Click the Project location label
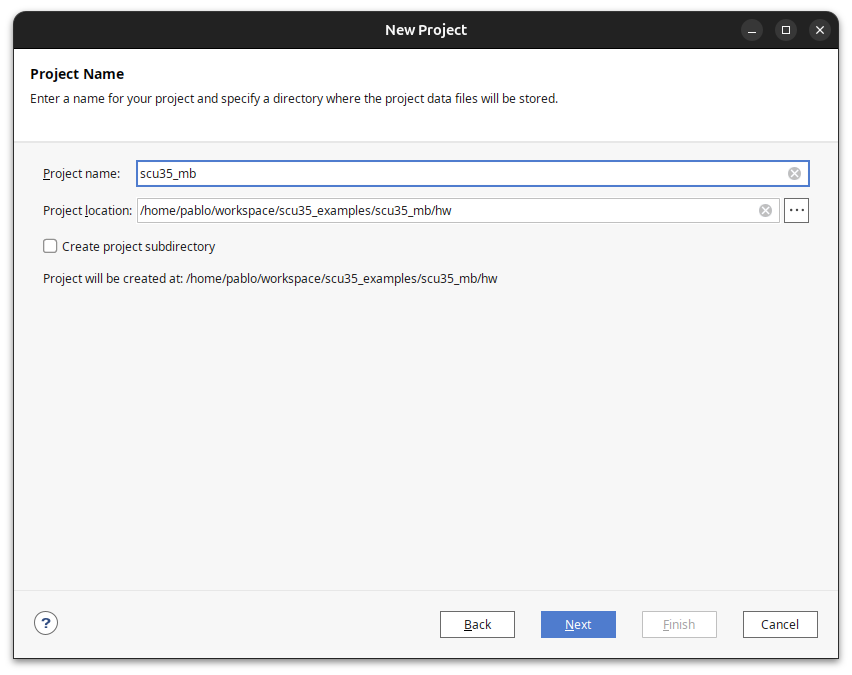This screenshot has height=675, width=852. point(86,210)
